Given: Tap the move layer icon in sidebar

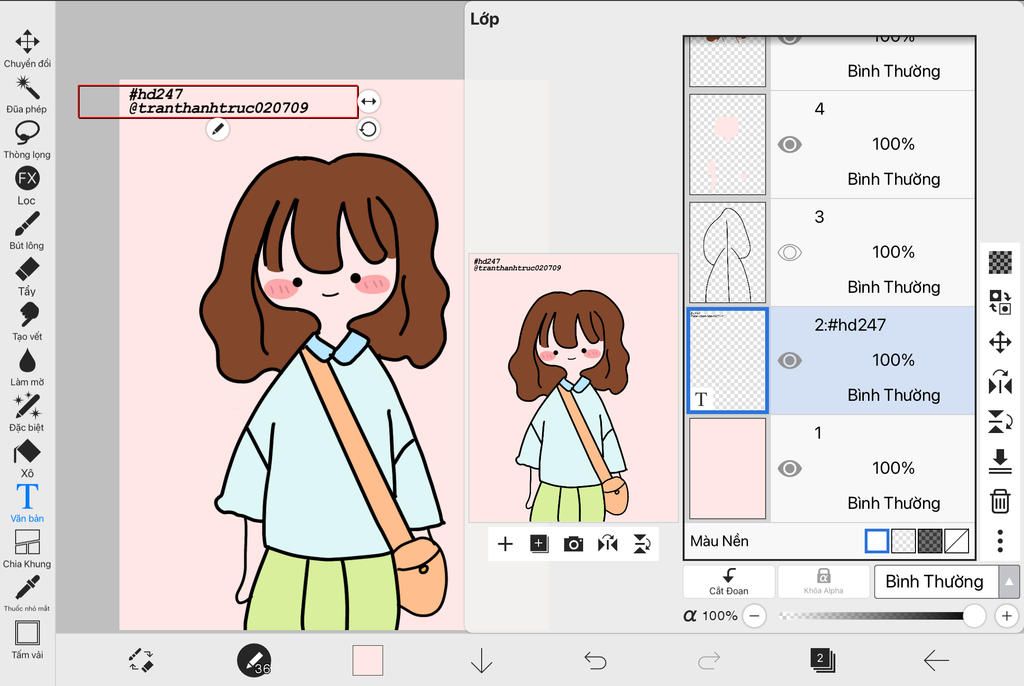Looking at the screenshot, I should [x=1000, y=342].
